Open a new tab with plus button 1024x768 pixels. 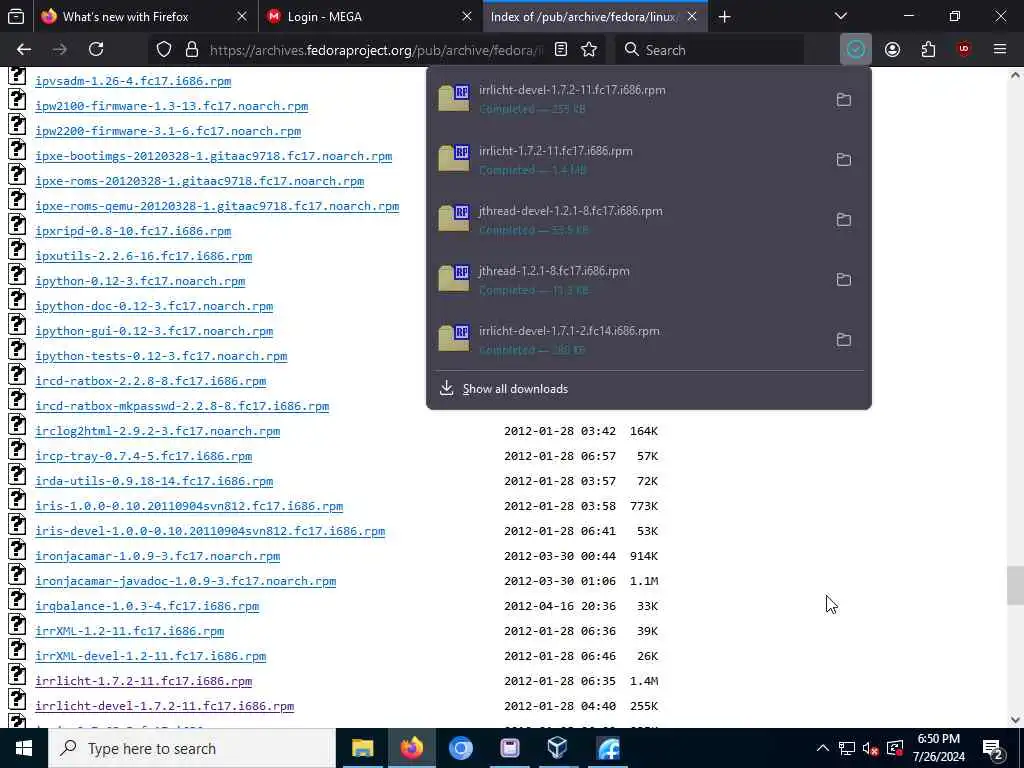pos(724,17)
